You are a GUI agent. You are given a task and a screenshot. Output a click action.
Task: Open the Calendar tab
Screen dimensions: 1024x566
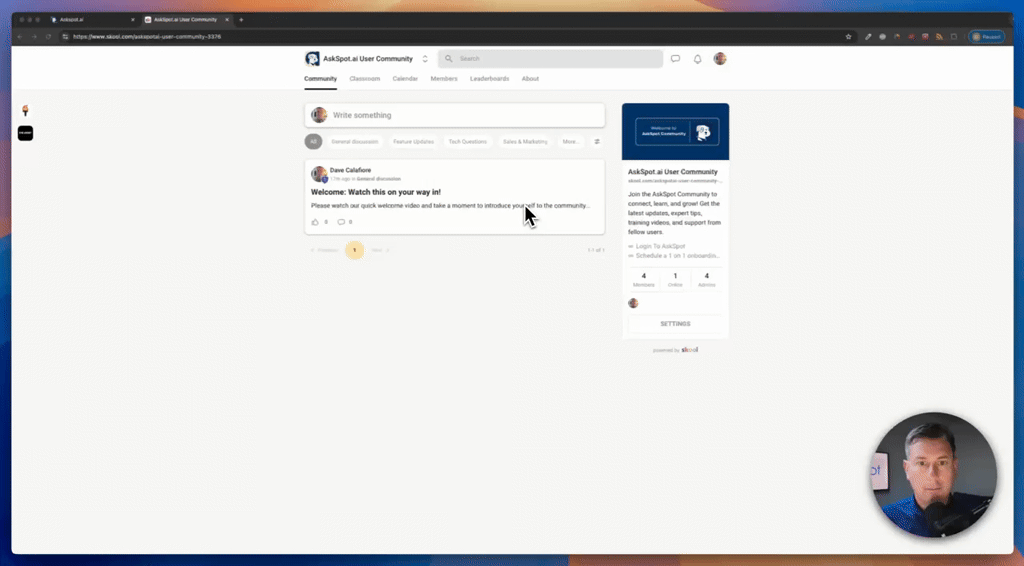click(x=405, y=79)
